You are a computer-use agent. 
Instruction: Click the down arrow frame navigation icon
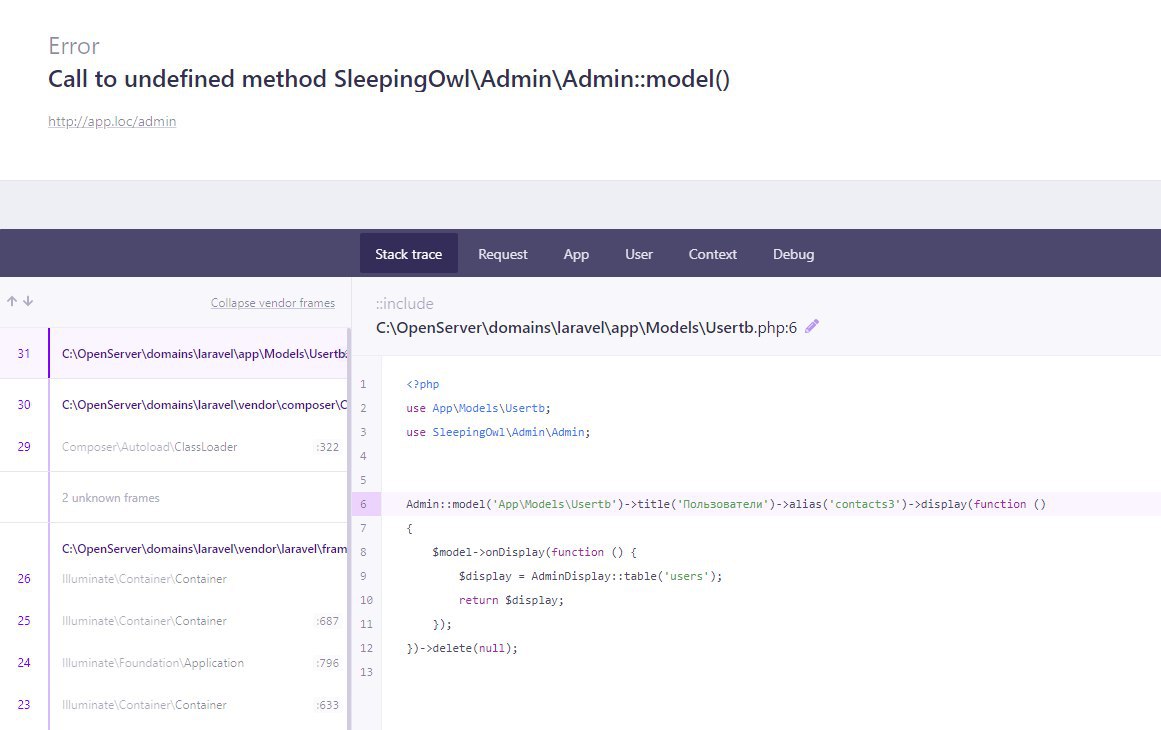click(x=28, y=301)
